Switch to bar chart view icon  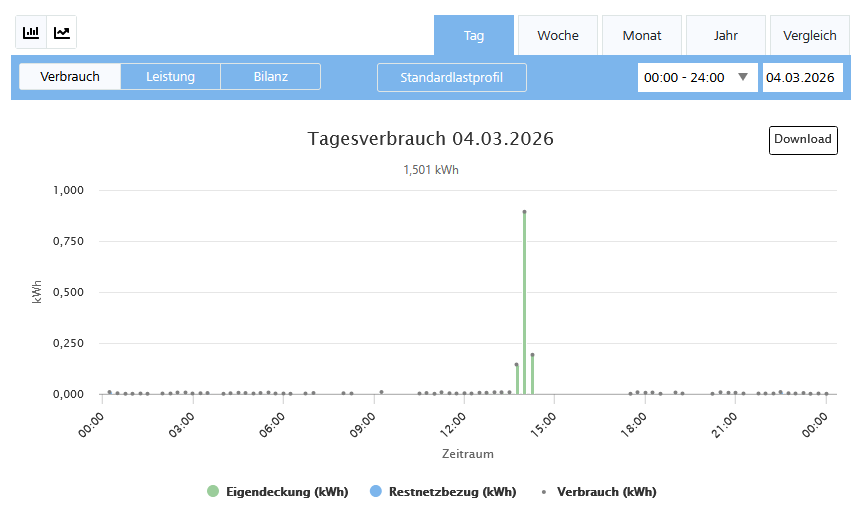point(32,33)
